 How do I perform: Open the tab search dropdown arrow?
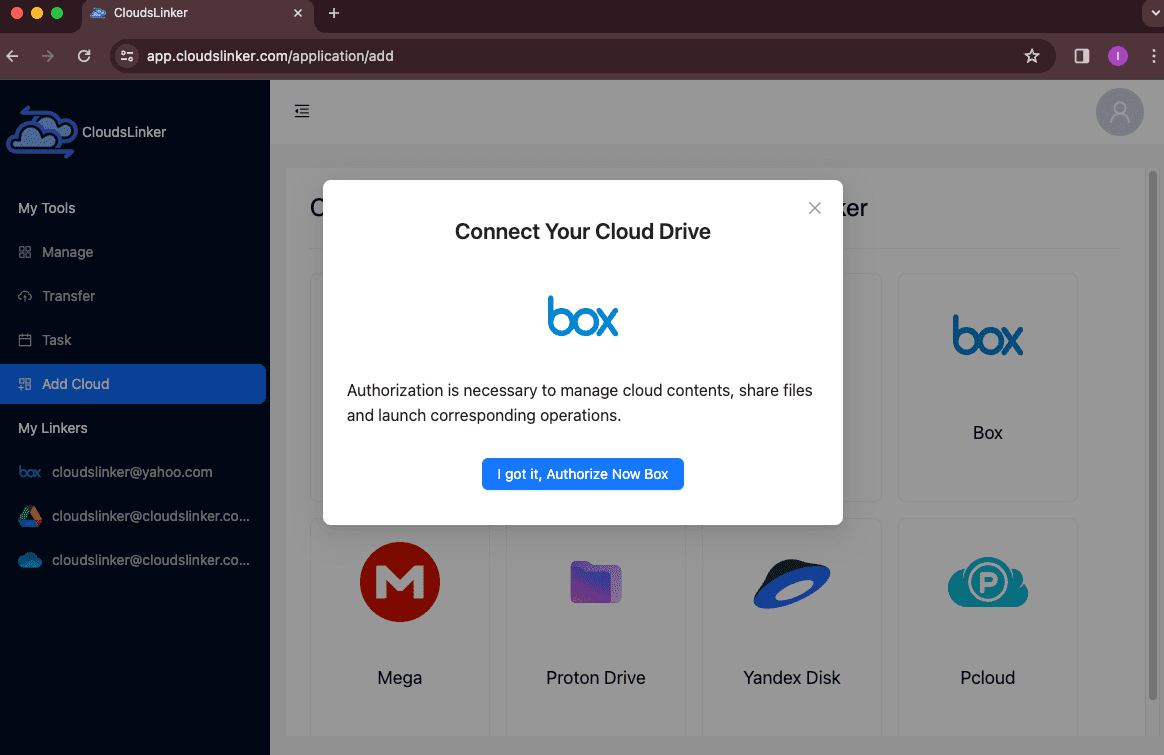[x=1154, y=13]
